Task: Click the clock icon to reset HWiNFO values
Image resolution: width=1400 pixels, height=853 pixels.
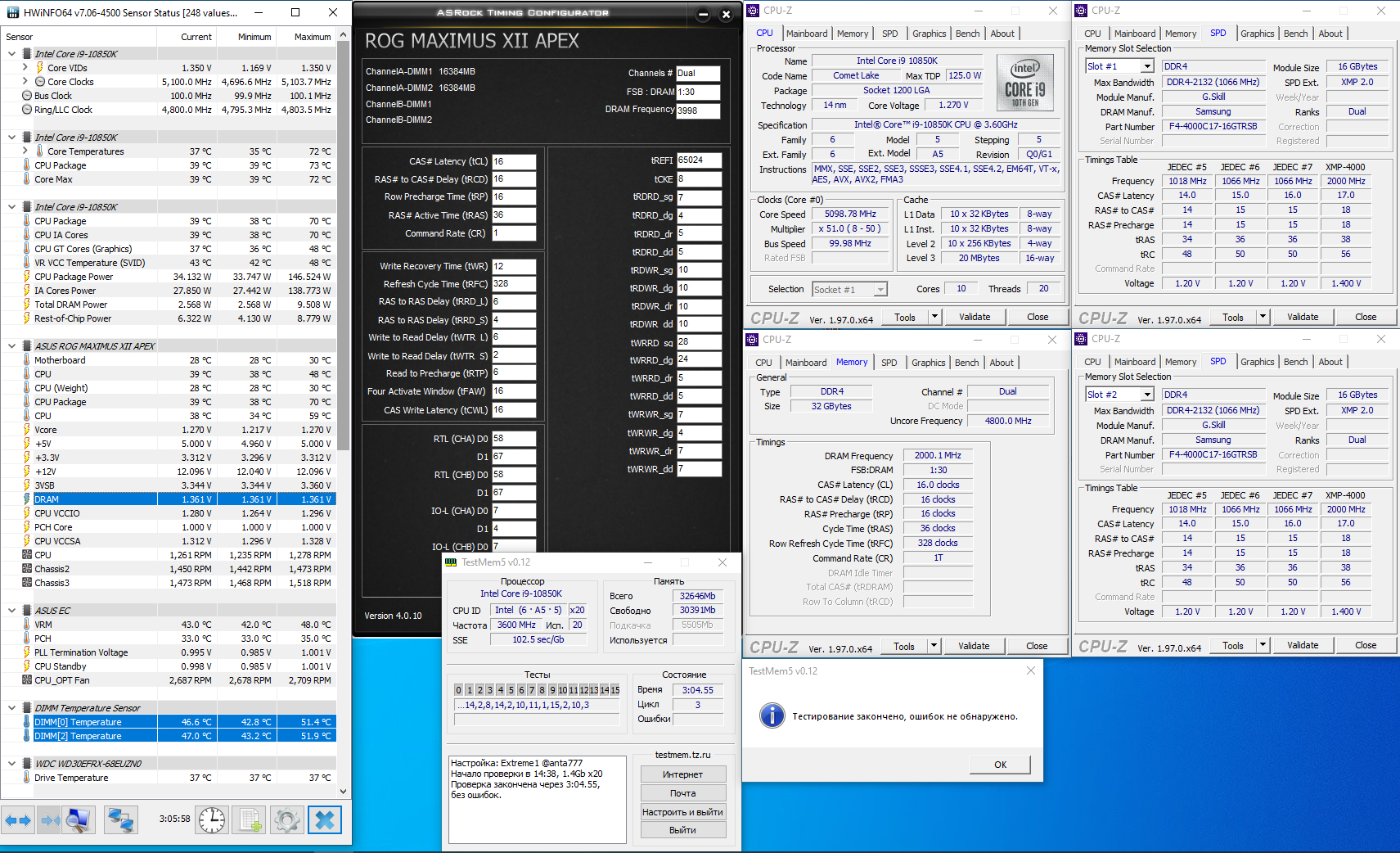Action: (212, 819)
